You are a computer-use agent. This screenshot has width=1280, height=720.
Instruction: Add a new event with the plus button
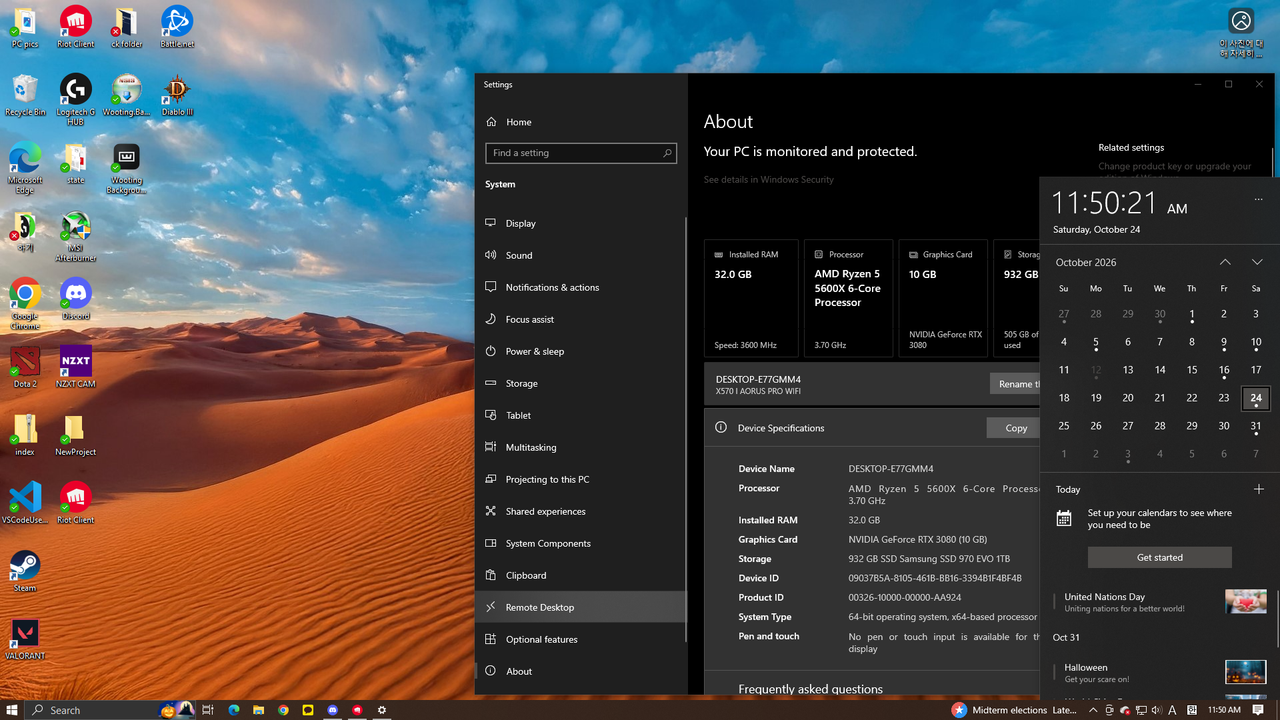1259,489
